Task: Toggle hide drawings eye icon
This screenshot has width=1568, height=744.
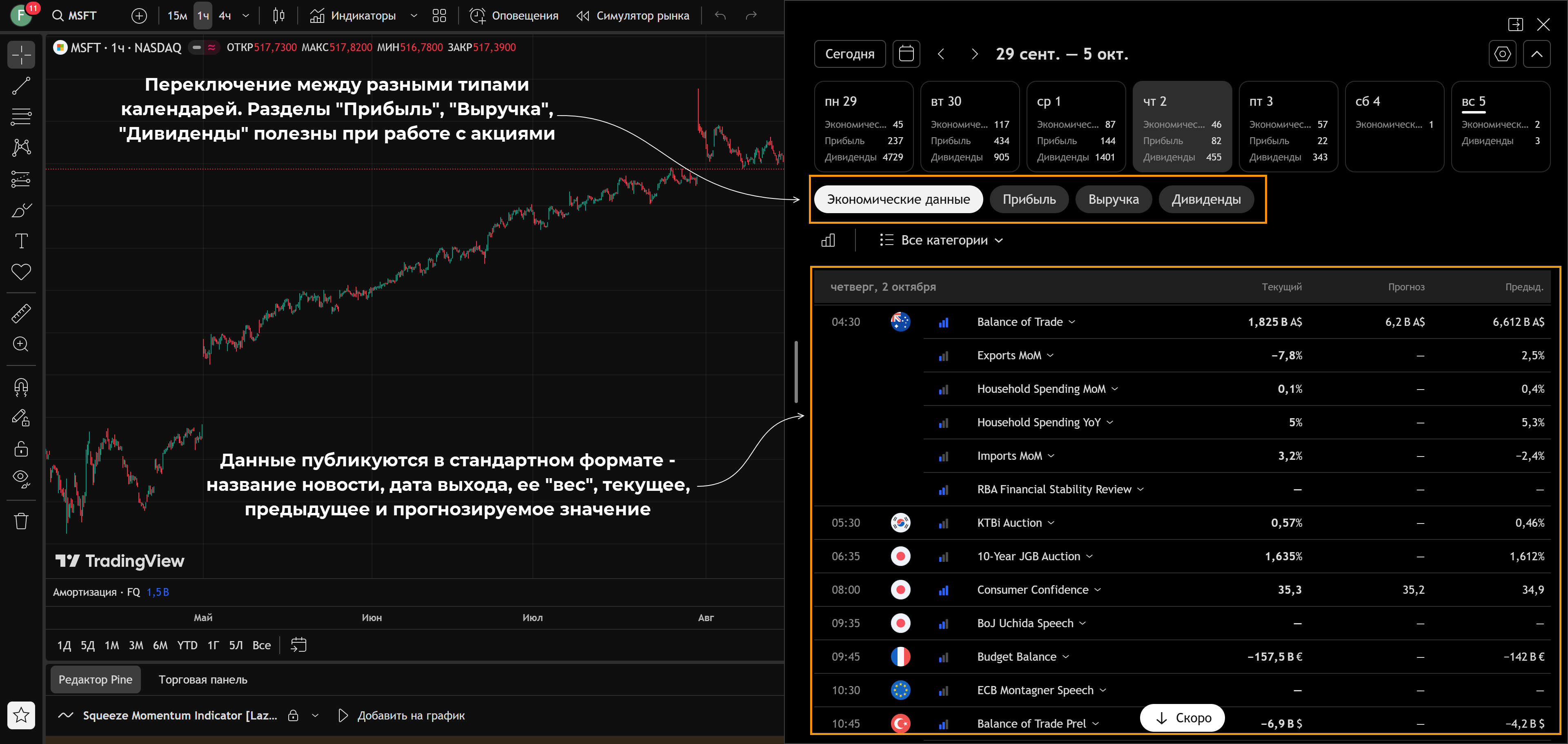Action: pyautogui.click(x=21, y=479)
